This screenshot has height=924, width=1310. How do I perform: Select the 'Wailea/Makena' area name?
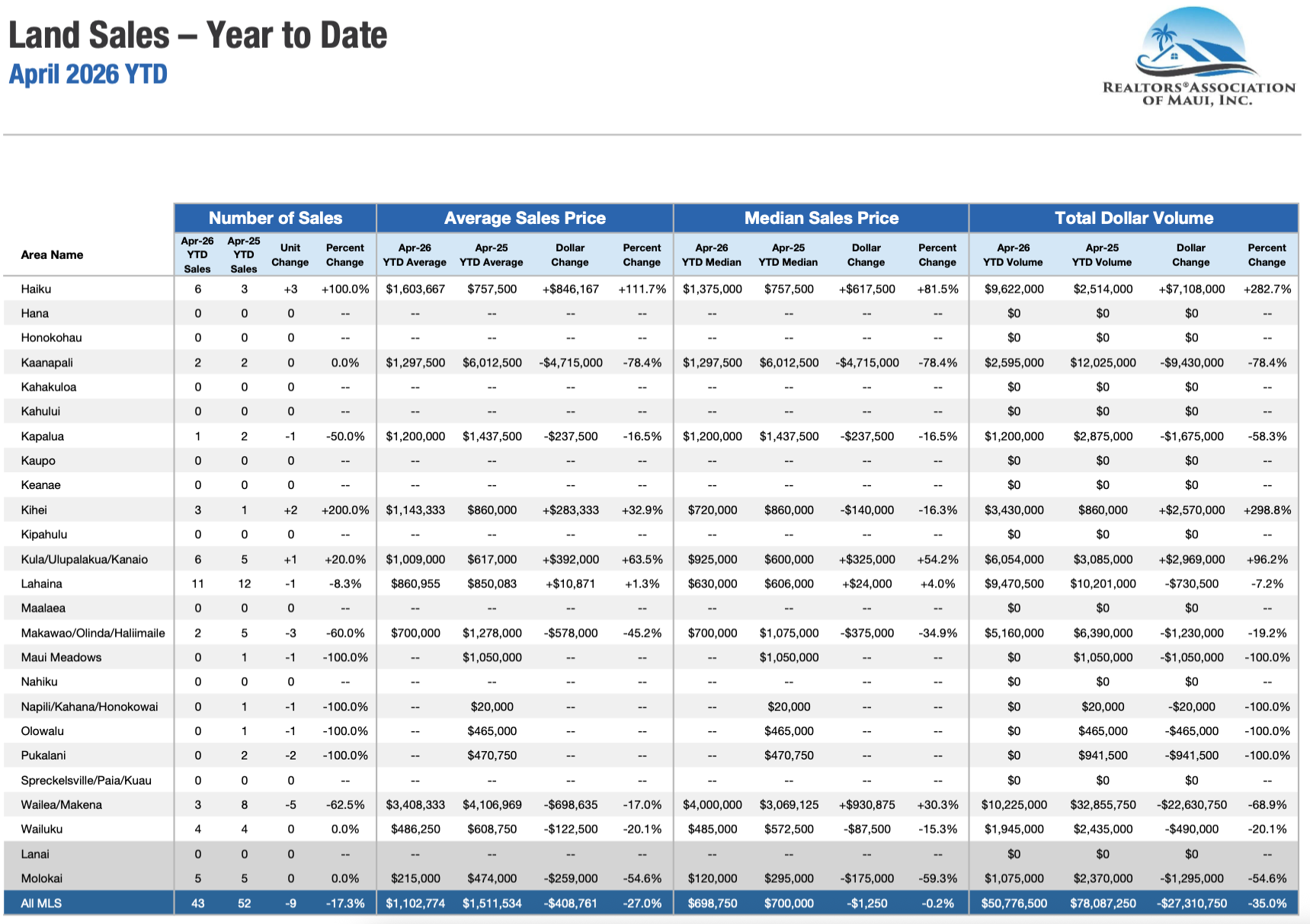point(61,804)
